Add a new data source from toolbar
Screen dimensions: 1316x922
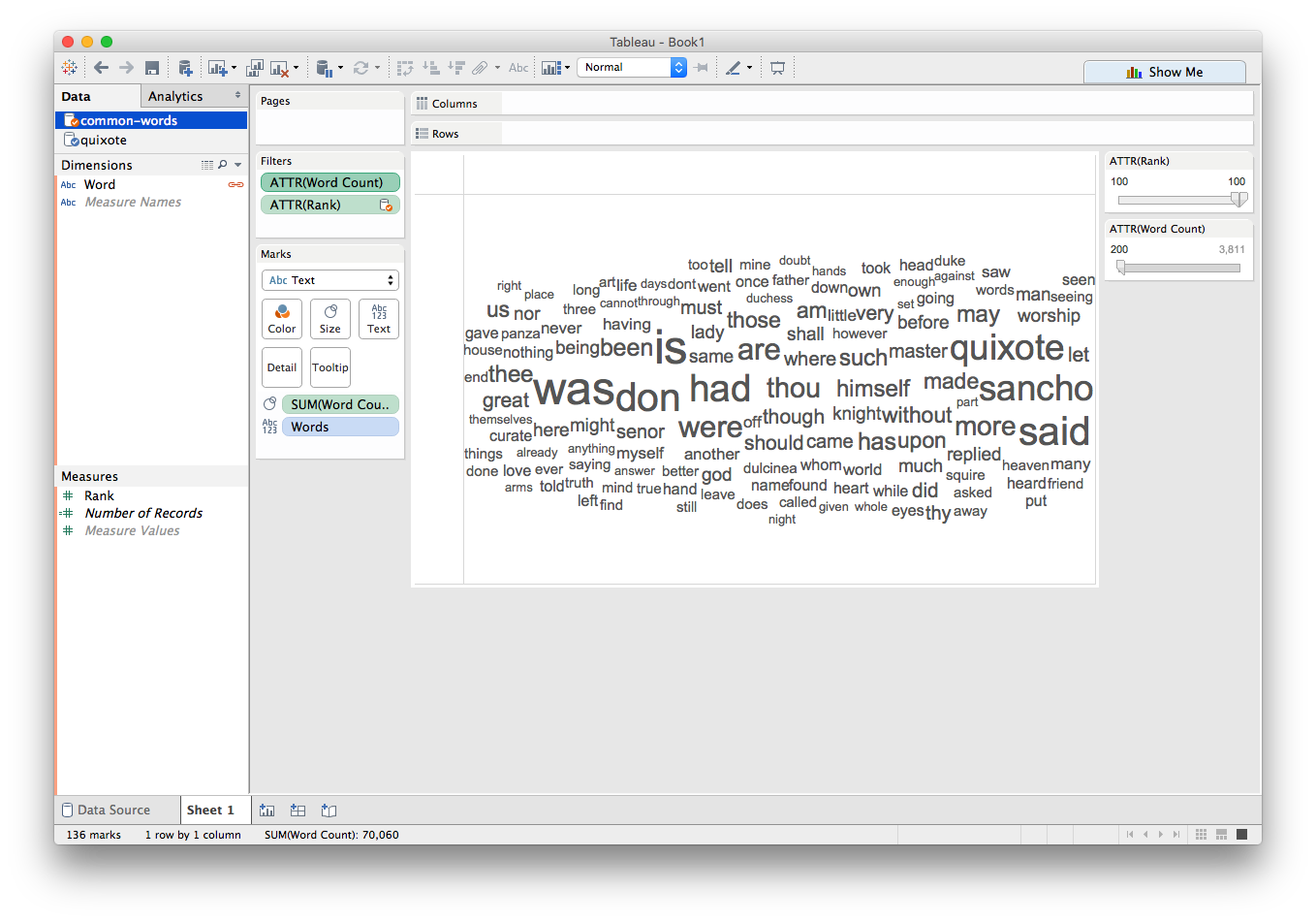tap(185, 68)
